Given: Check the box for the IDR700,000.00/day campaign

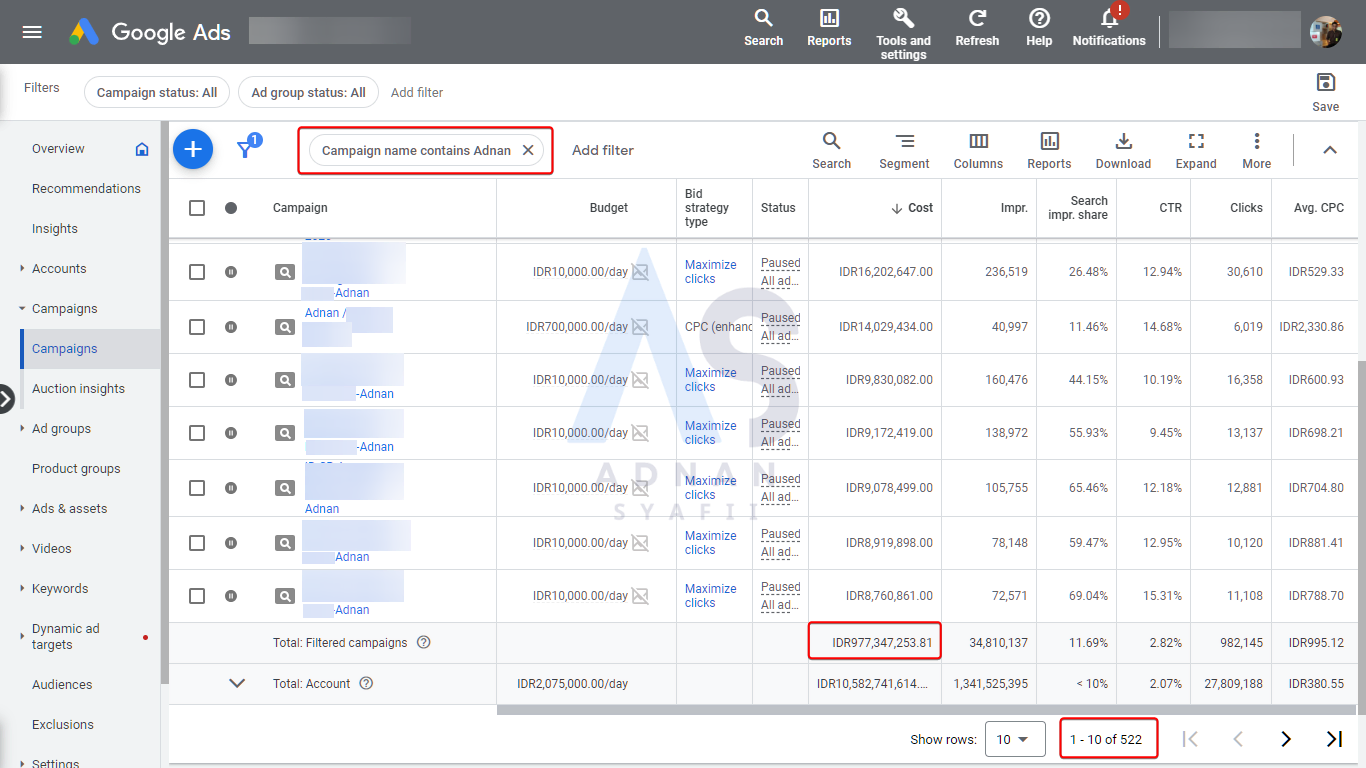Looking at the screenshot, I should tap(197, 327).
